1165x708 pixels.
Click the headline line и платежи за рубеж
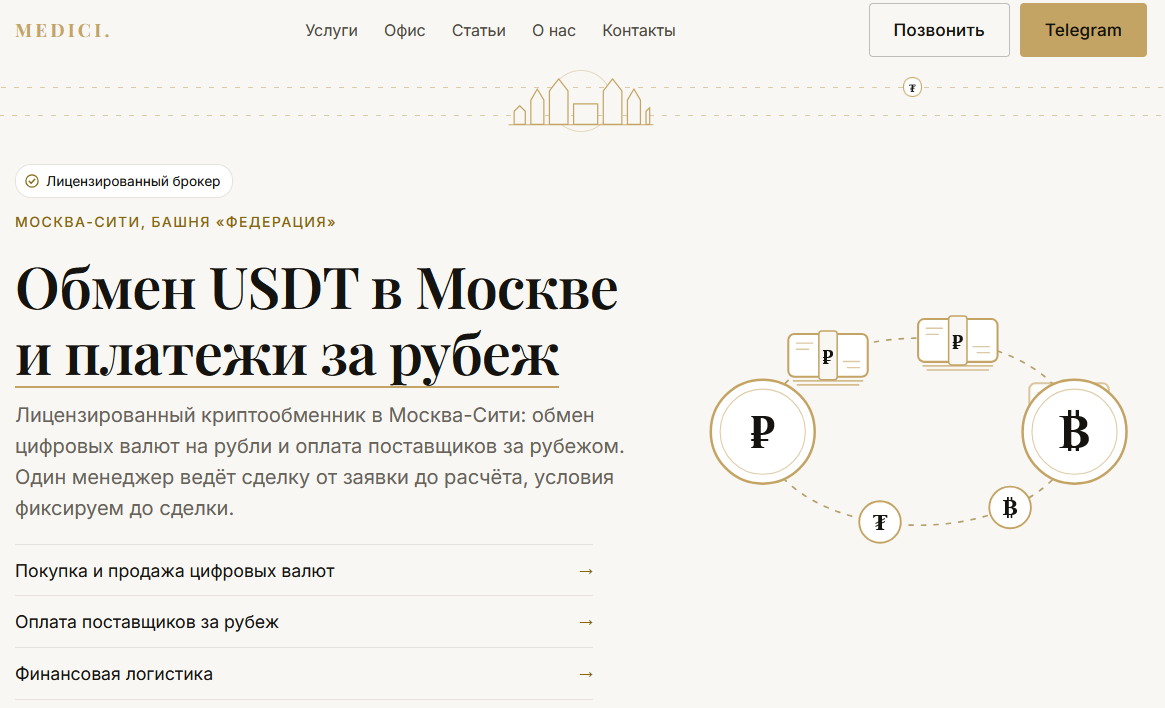click(x=287, y=355)
